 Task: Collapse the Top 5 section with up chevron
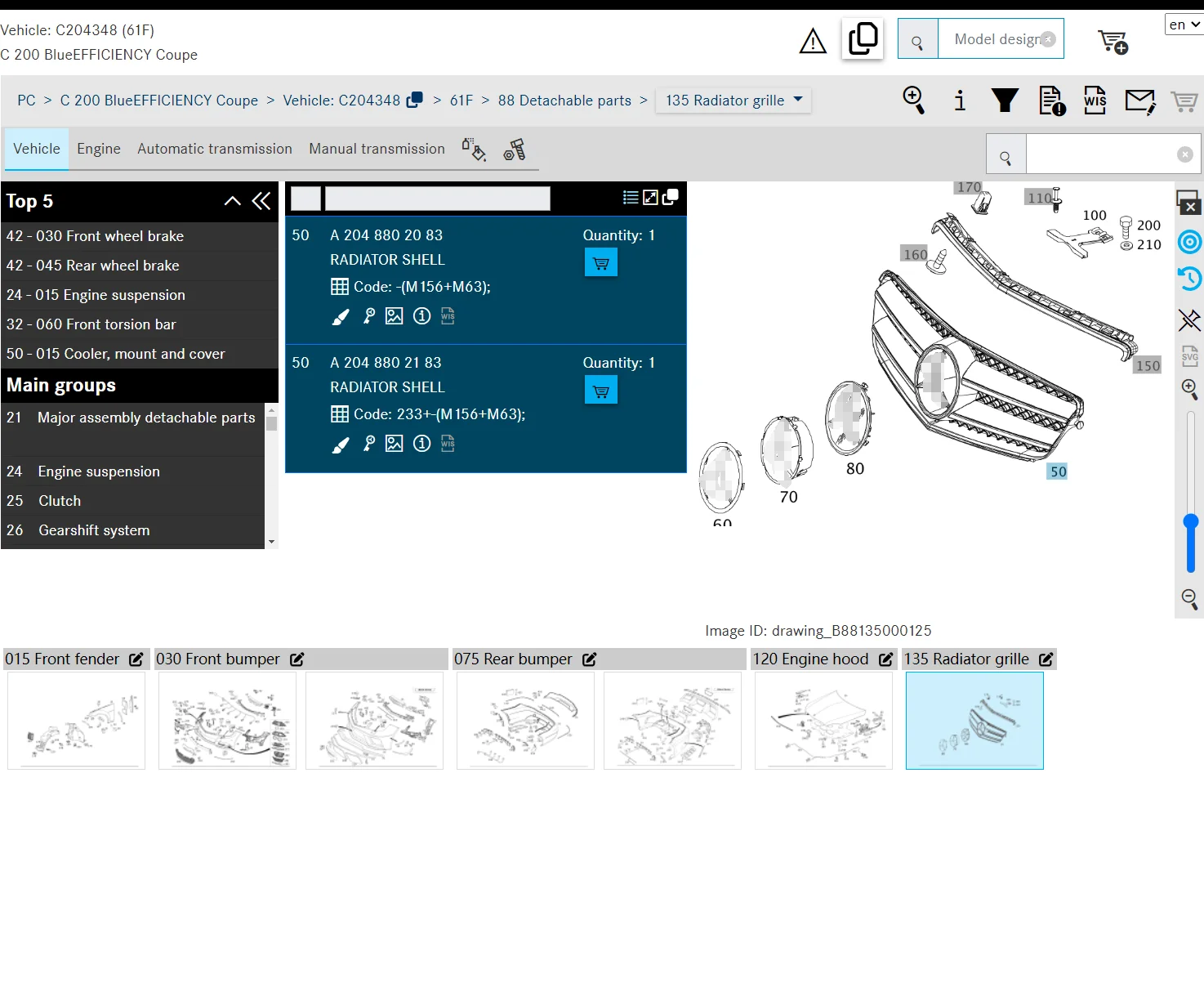pos(233,201)
